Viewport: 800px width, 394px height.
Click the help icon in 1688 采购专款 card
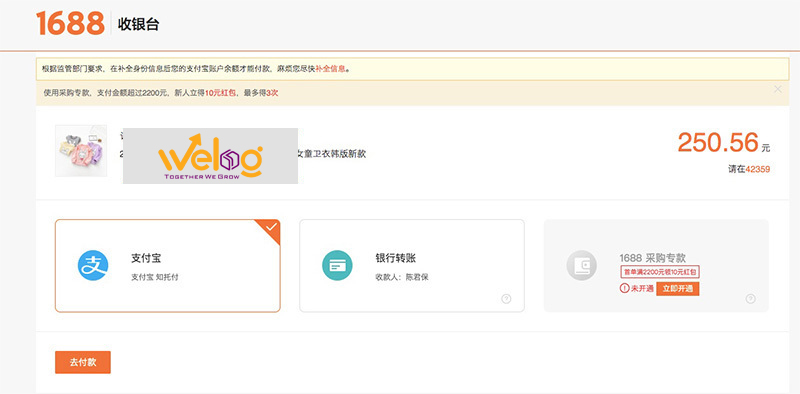tap(751, 299)
